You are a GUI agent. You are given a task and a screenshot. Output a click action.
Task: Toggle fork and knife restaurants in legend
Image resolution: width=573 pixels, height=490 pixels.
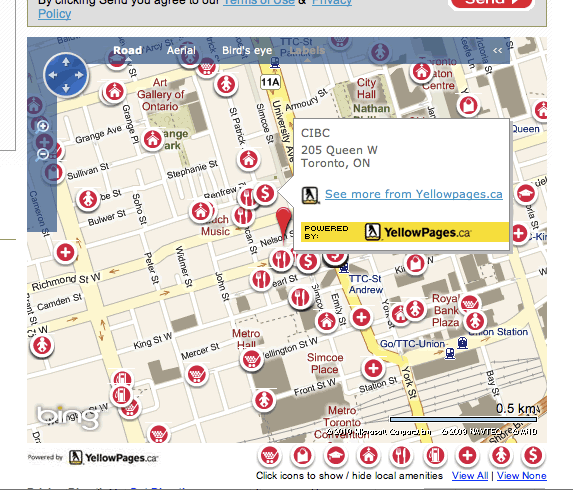401,456
